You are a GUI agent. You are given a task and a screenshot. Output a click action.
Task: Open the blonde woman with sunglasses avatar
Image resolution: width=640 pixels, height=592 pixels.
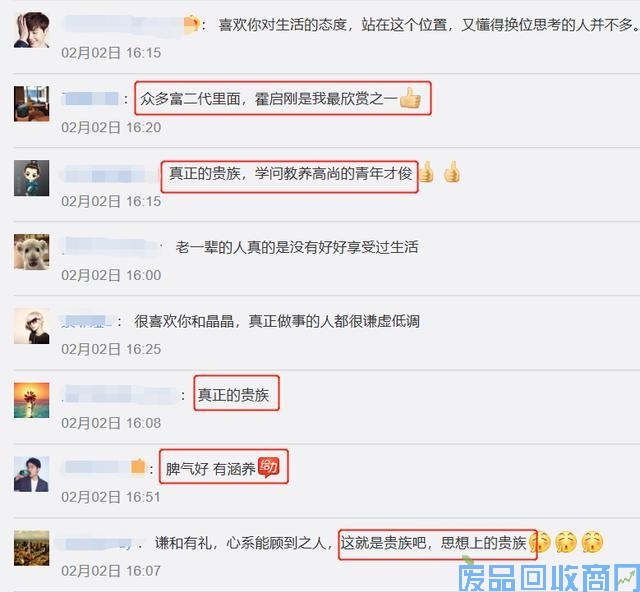pyautogui.click(x=31, y=326)
